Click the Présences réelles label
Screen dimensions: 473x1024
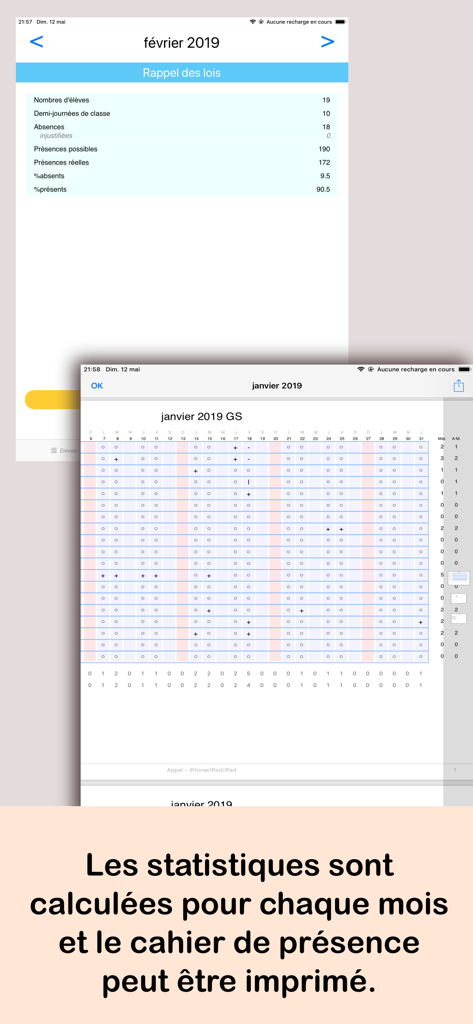point(61,163)
